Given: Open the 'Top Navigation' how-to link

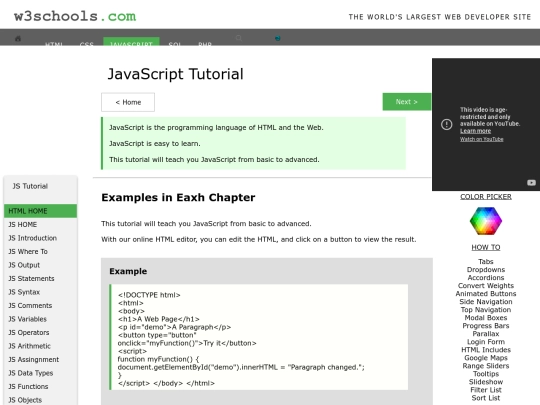Looking at the screenshot, I should pos(486,310).
